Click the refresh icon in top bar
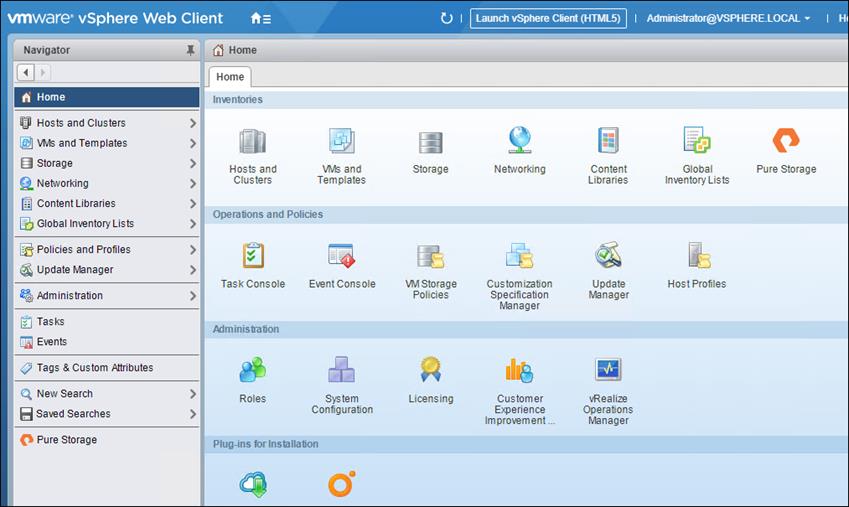Screen dimensions: 849x507 (x=446, y=18)
